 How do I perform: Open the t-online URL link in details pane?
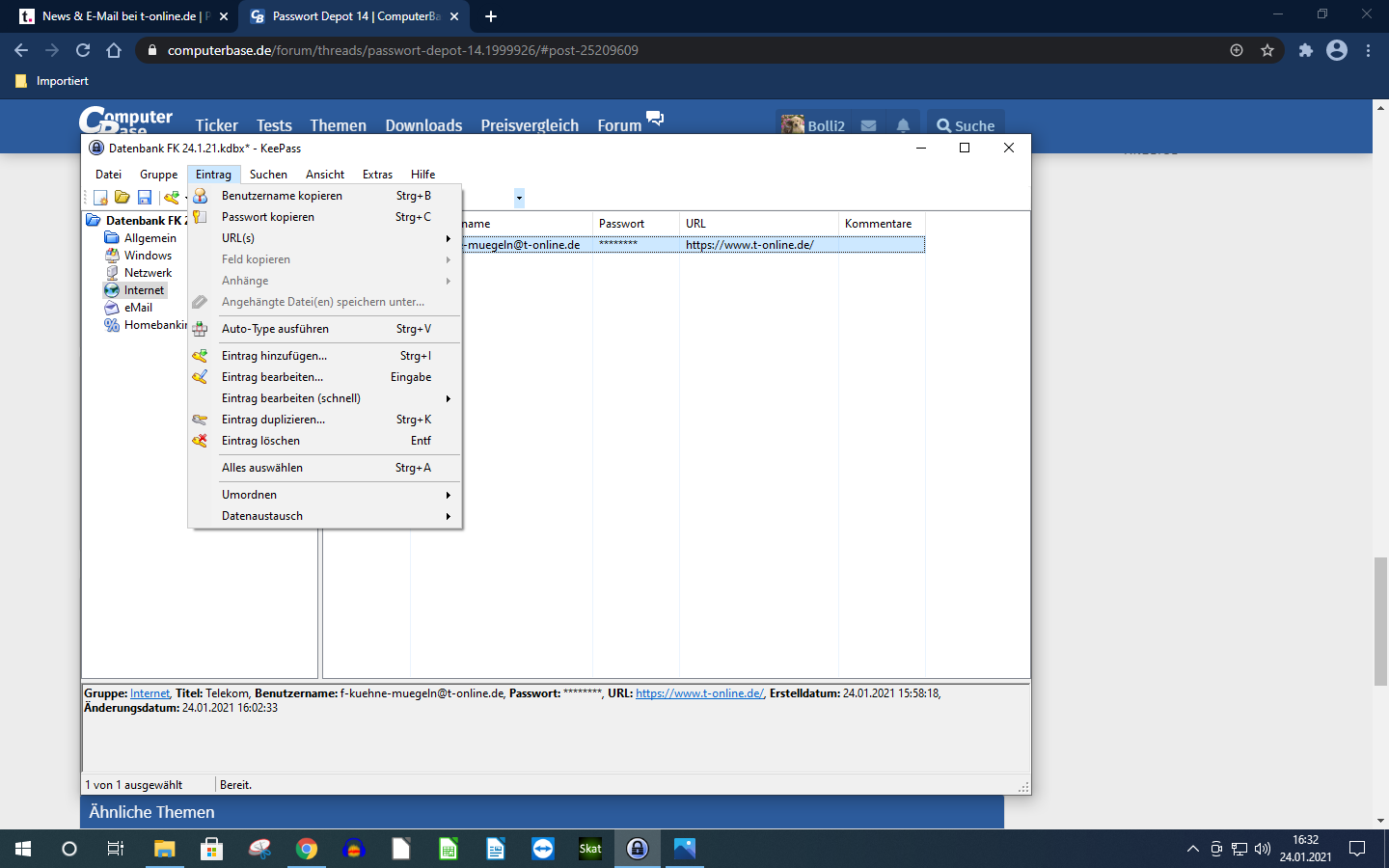699,693
